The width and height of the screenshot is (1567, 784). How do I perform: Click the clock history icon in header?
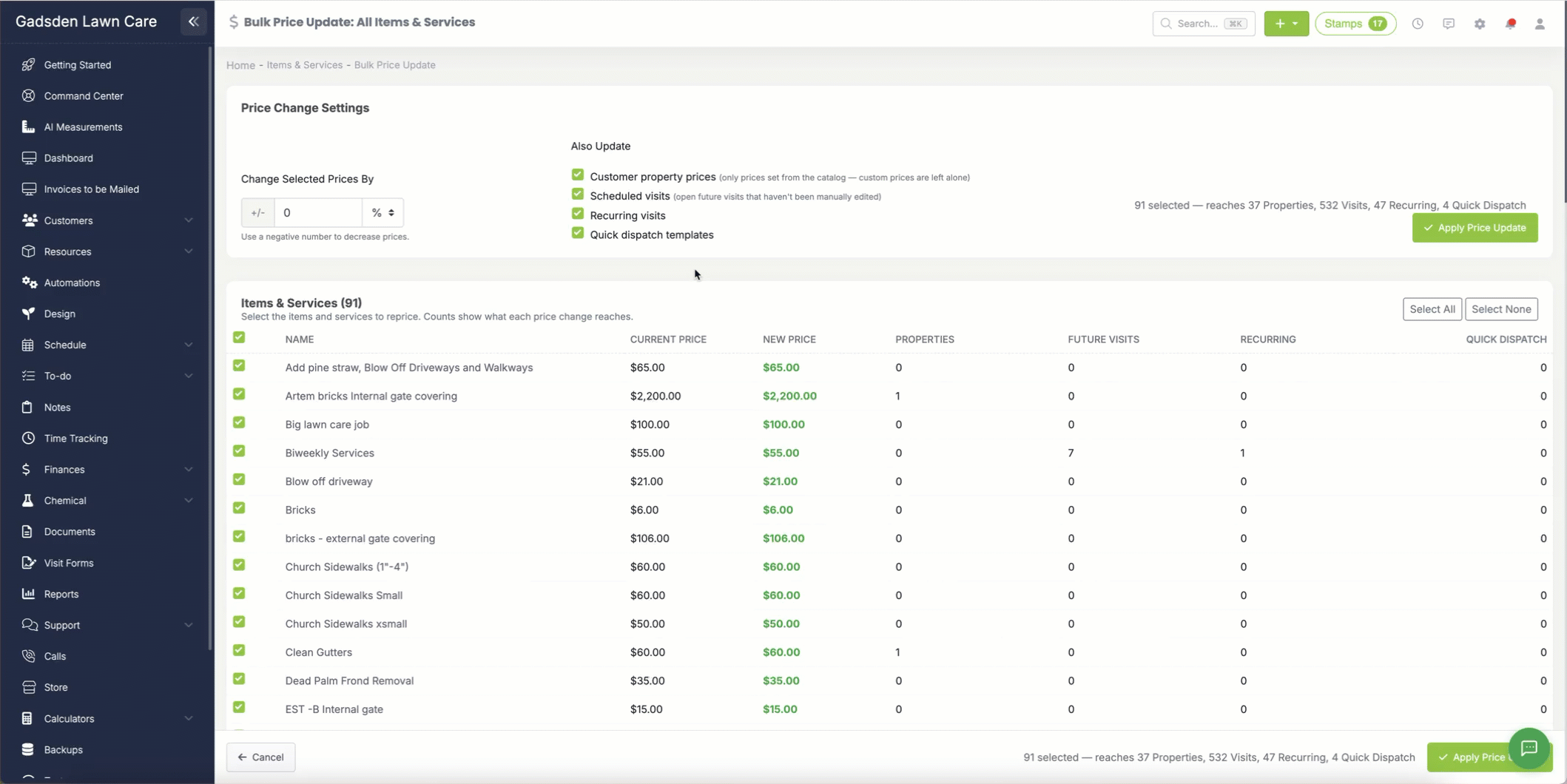tap(1417, 24)
